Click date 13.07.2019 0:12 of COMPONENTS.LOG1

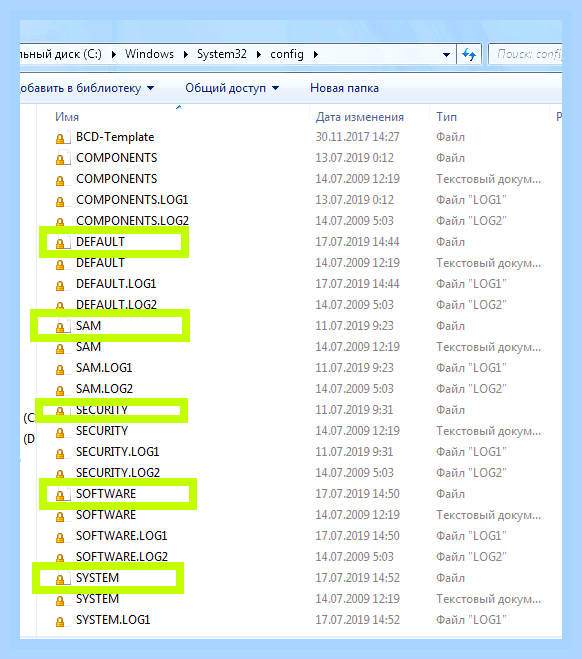[354, 200]
